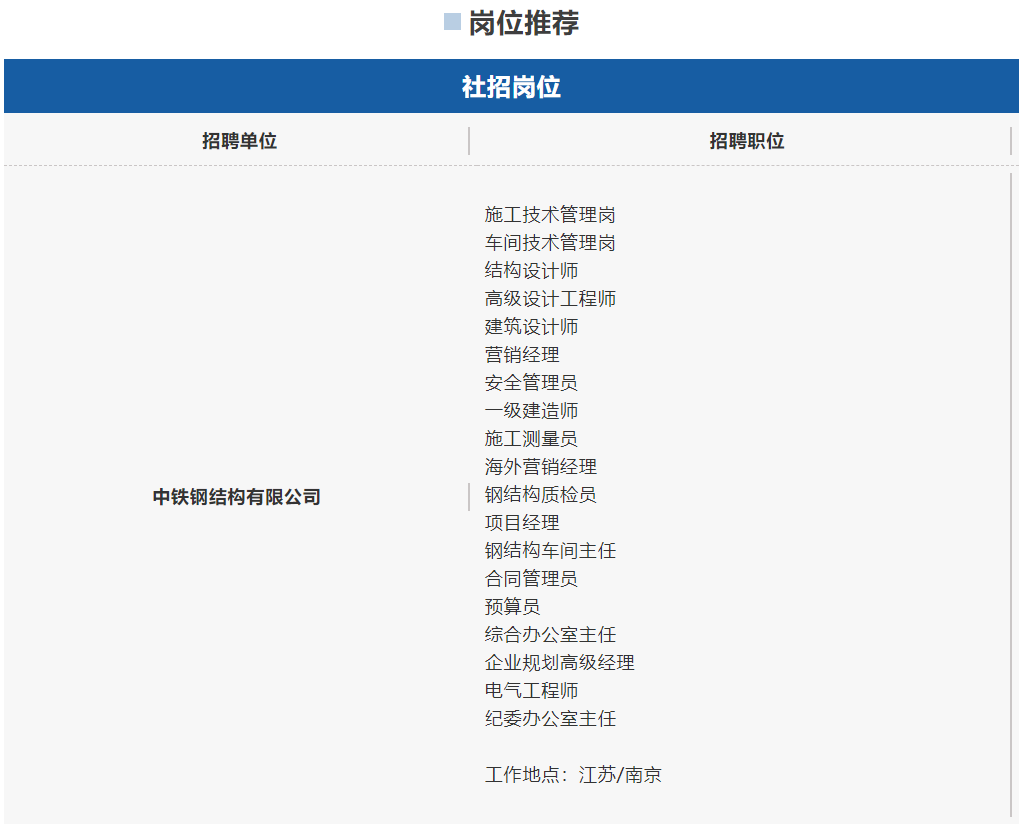The height and width of the screenshot is (824, 1019).
Task: Select the 钢结构质检员 position
Action: pos(541,494)
